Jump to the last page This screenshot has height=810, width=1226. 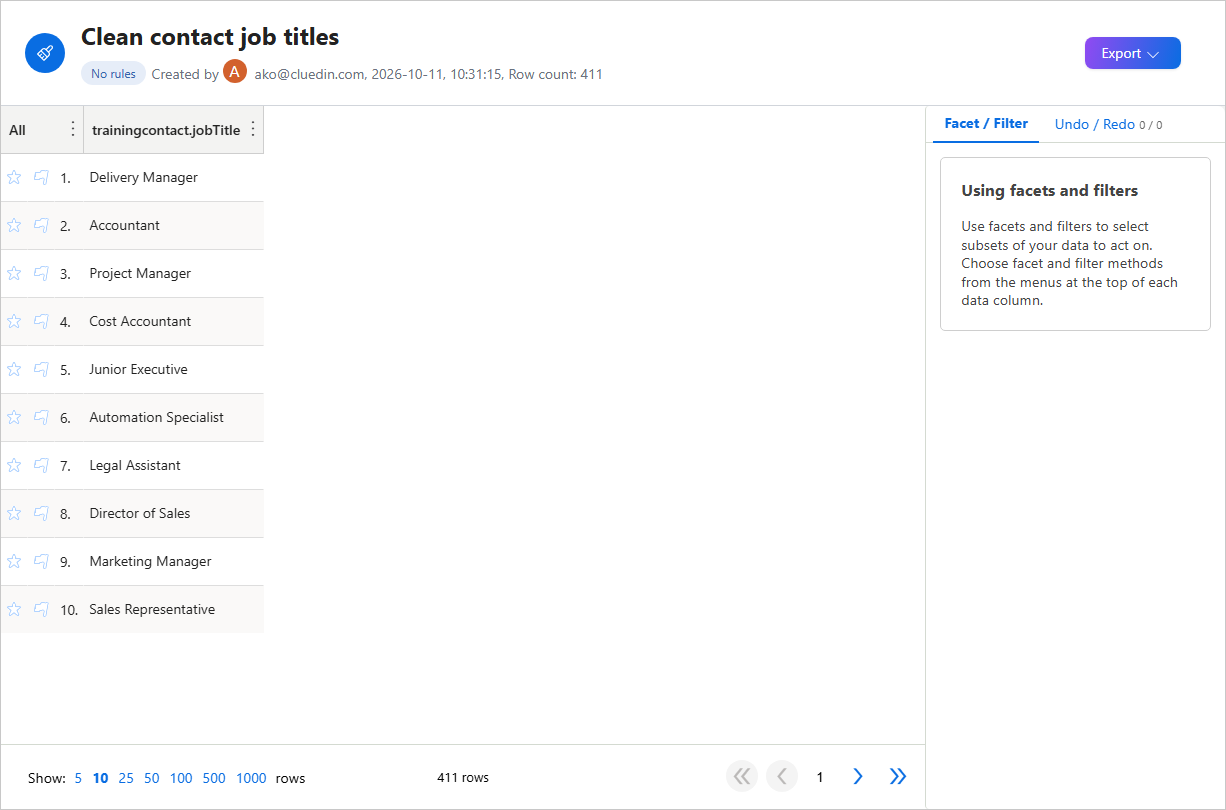click(x=897, y=777)
